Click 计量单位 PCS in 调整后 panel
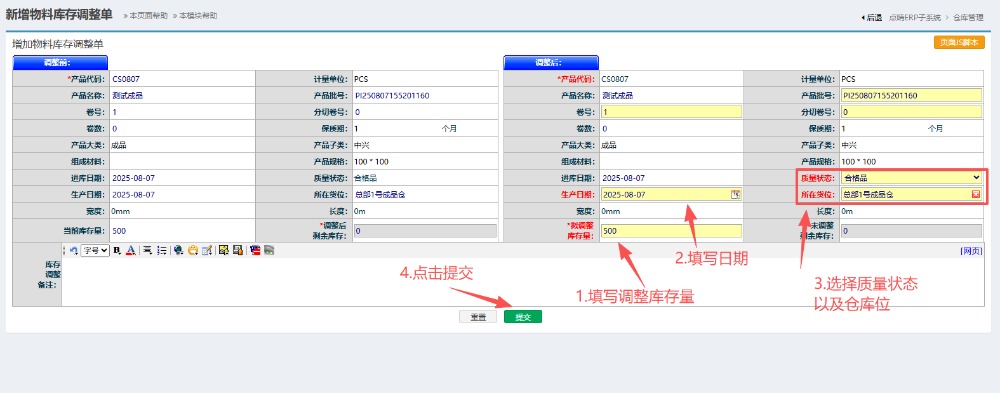 848,79
